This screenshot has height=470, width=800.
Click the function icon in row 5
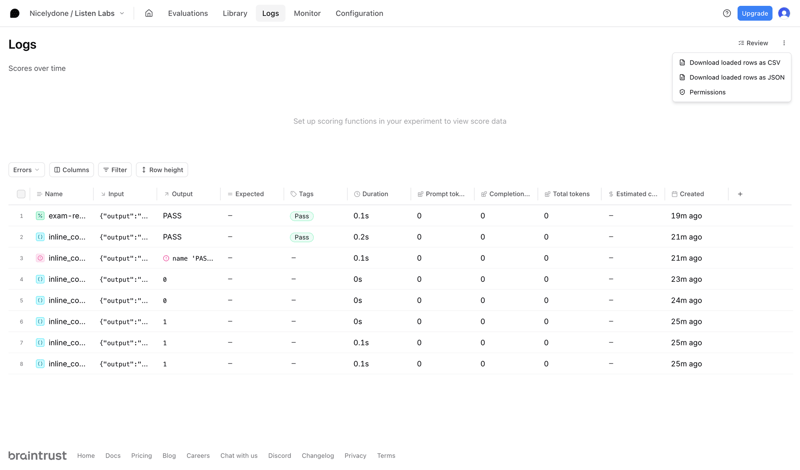coord(40,301)
